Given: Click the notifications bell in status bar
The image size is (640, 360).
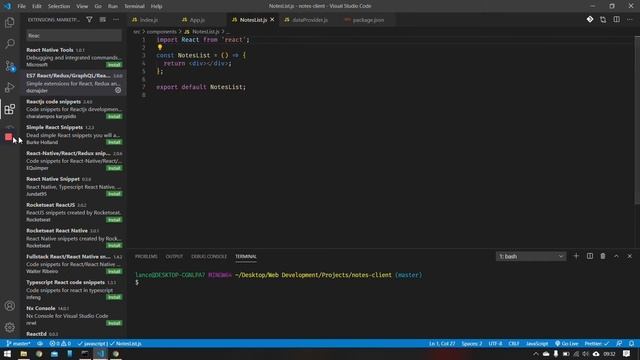Looking at the screenshot, I should 631,343.
